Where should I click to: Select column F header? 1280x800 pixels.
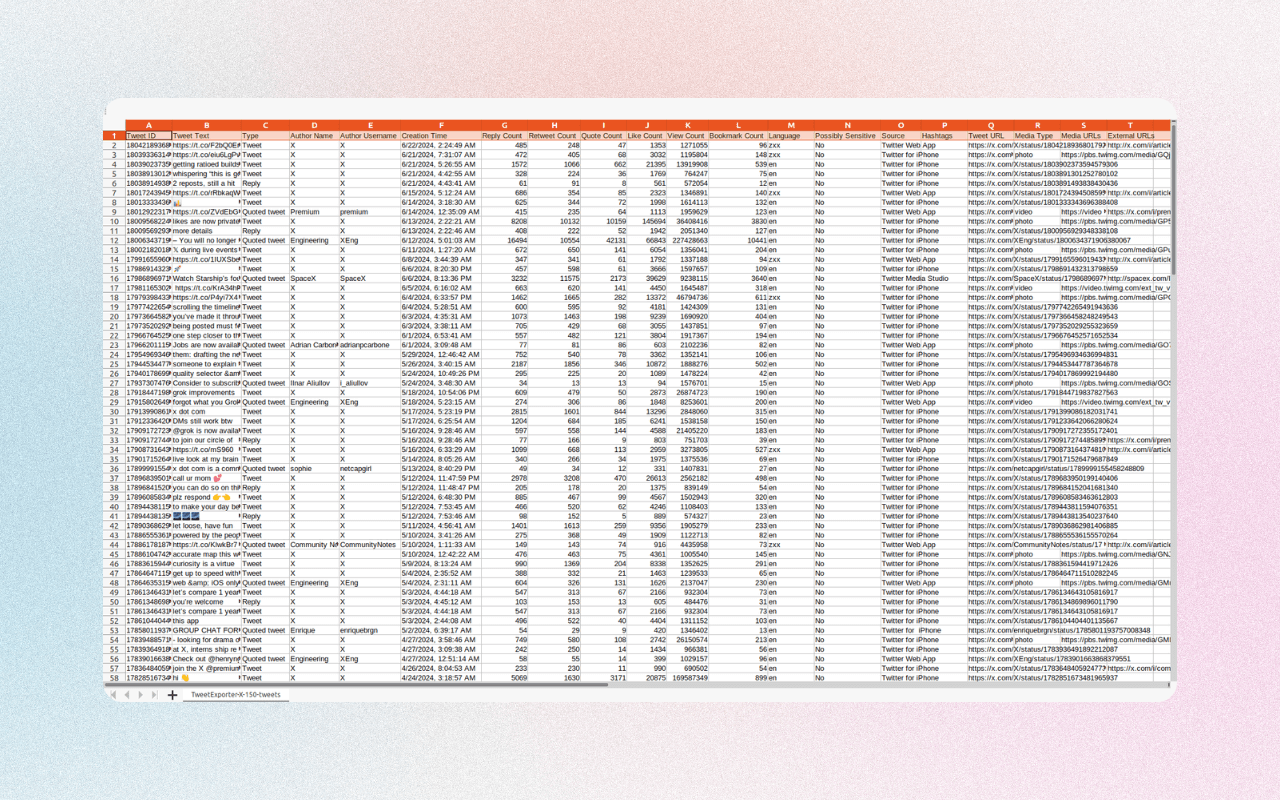[440, 126]
